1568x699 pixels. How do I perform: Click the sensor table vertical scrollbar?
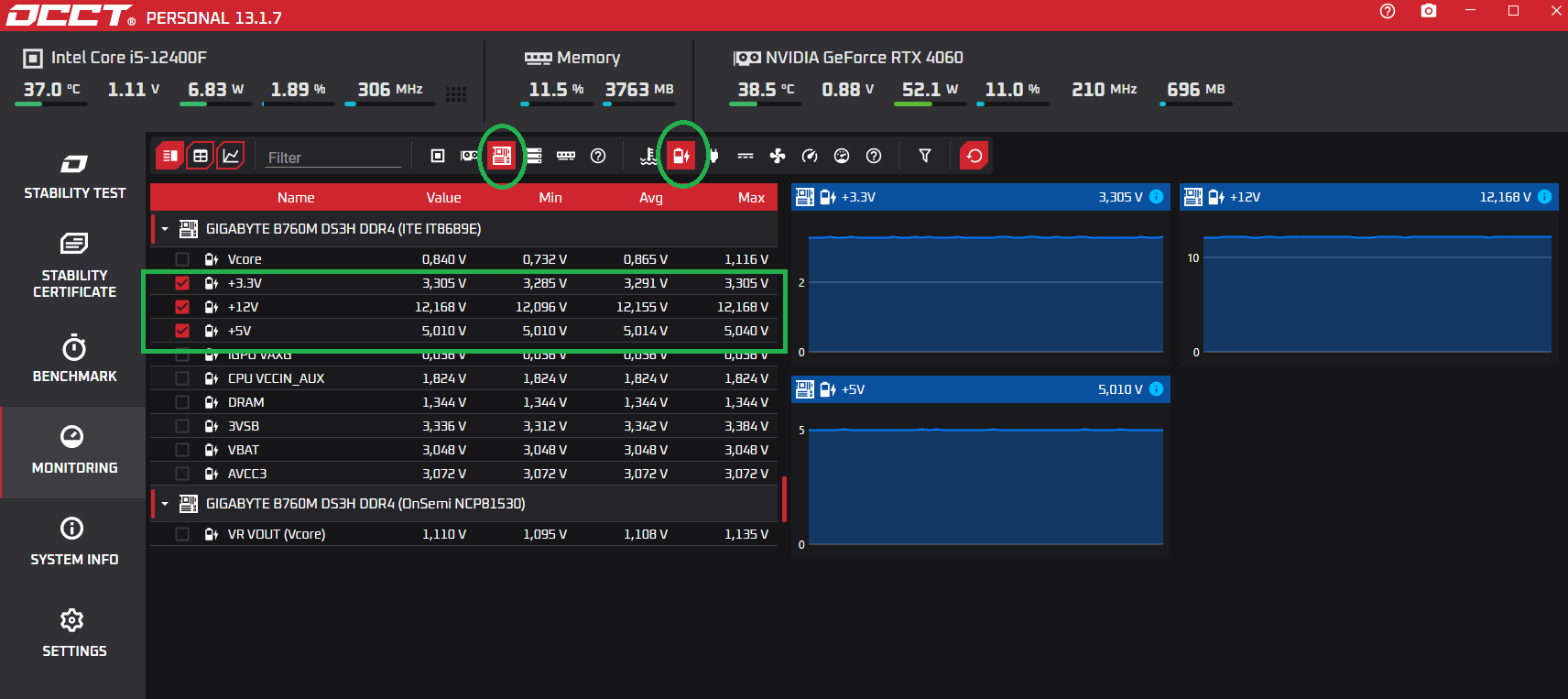784,498
